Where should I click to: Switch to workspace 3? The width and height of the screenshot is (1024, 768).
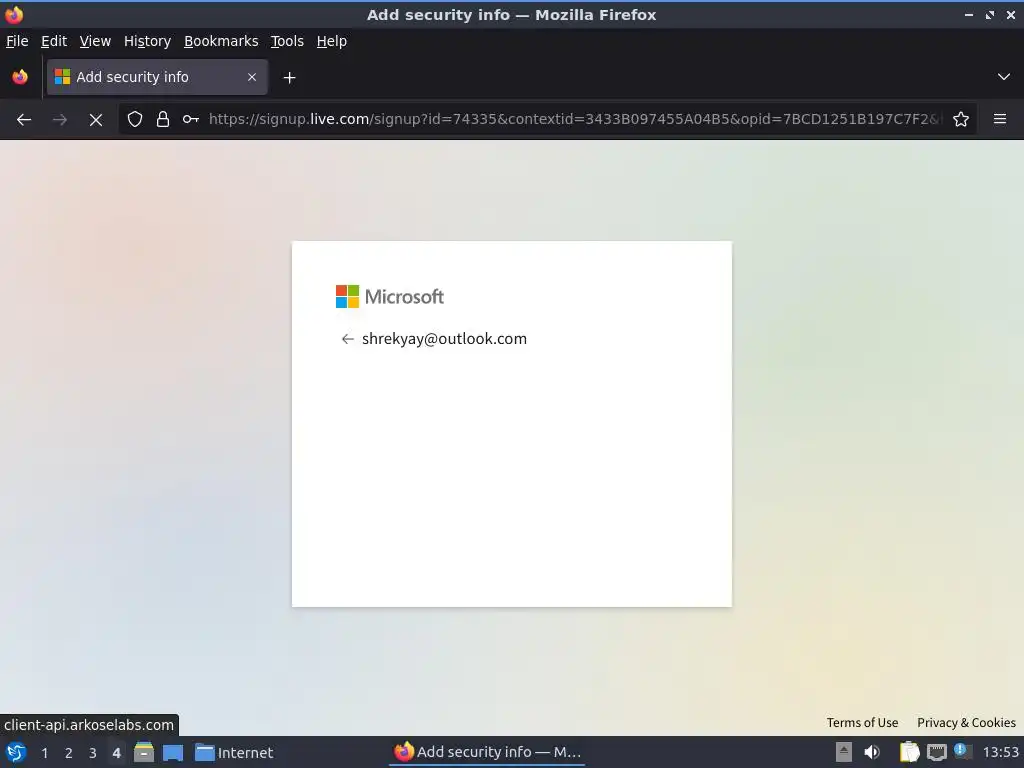(x=93, y=753)
